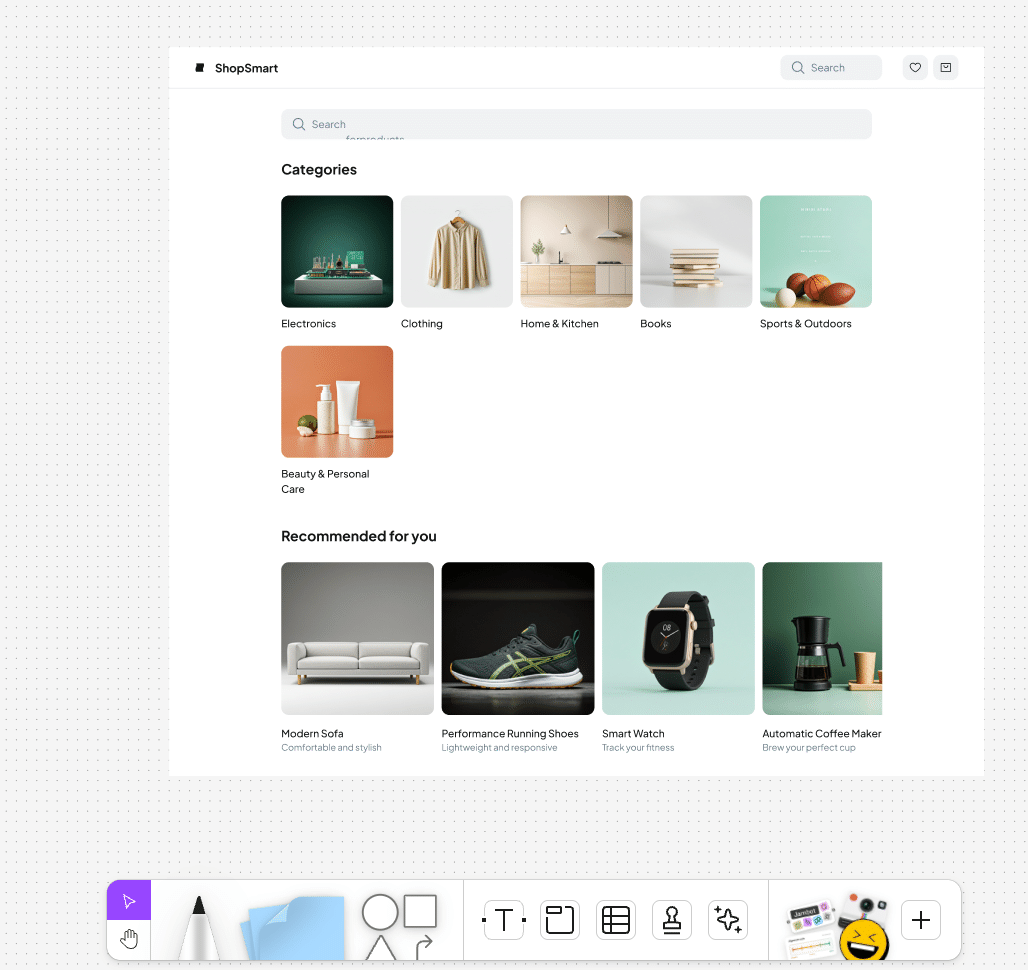Select the Comfortable and stylish subtitle
Screen dimensions: 1028x970
pos(331,748)
